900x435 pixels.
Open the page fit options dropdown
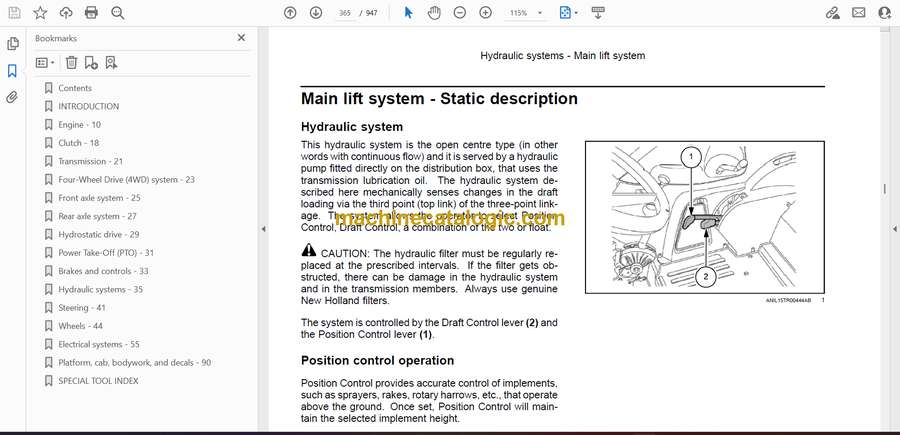[x=568, y=13]
